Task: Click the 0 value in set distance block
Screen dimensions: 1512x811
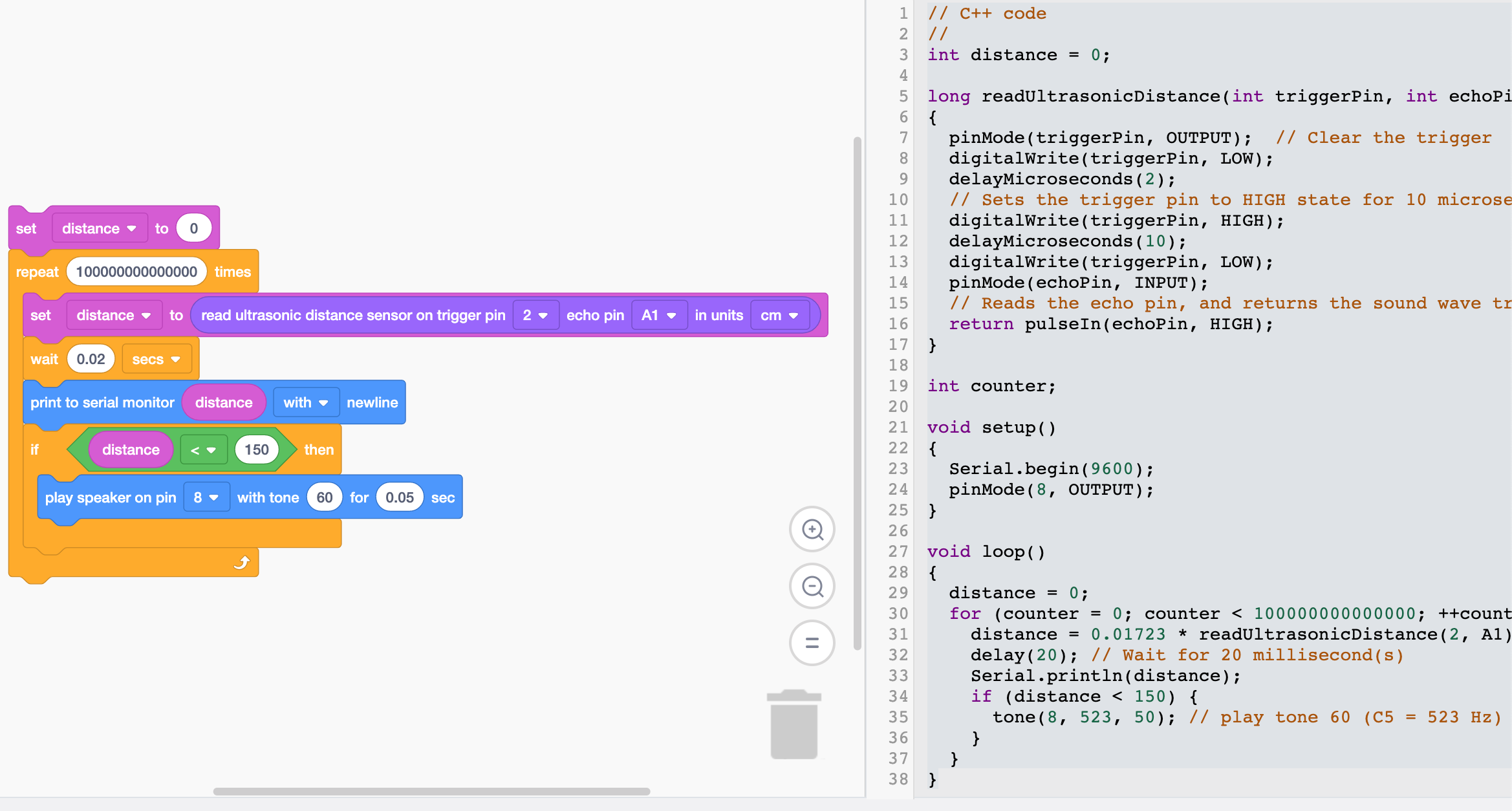Action: (194, 228)
